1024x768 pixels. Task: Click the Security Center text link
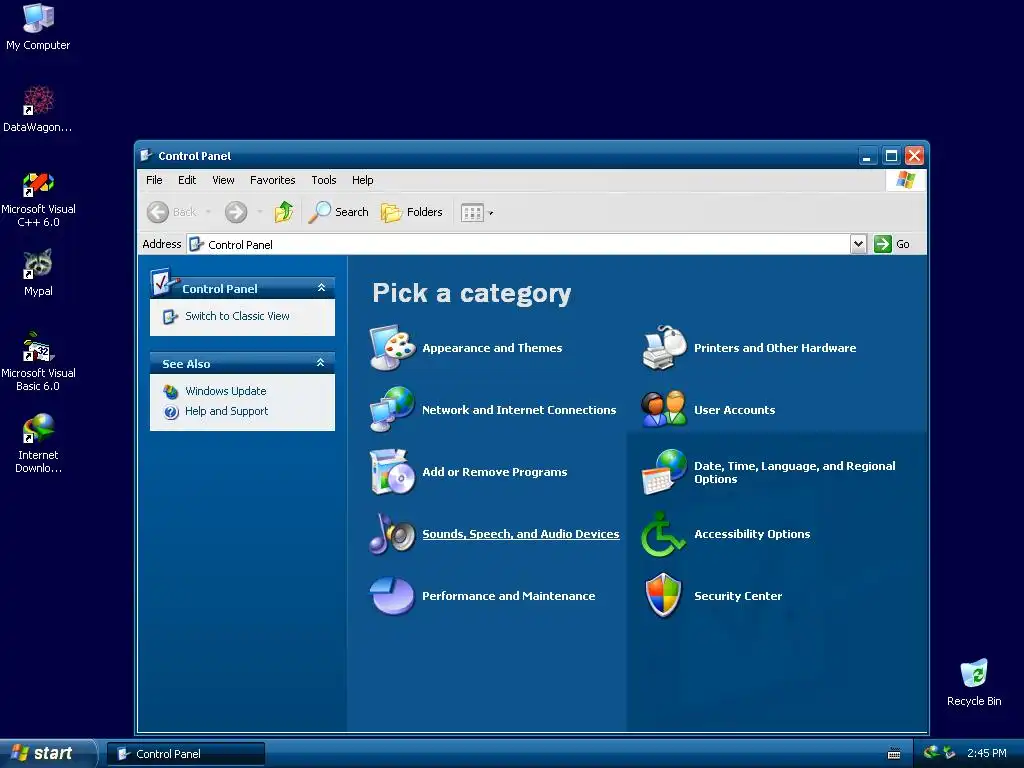737,596
